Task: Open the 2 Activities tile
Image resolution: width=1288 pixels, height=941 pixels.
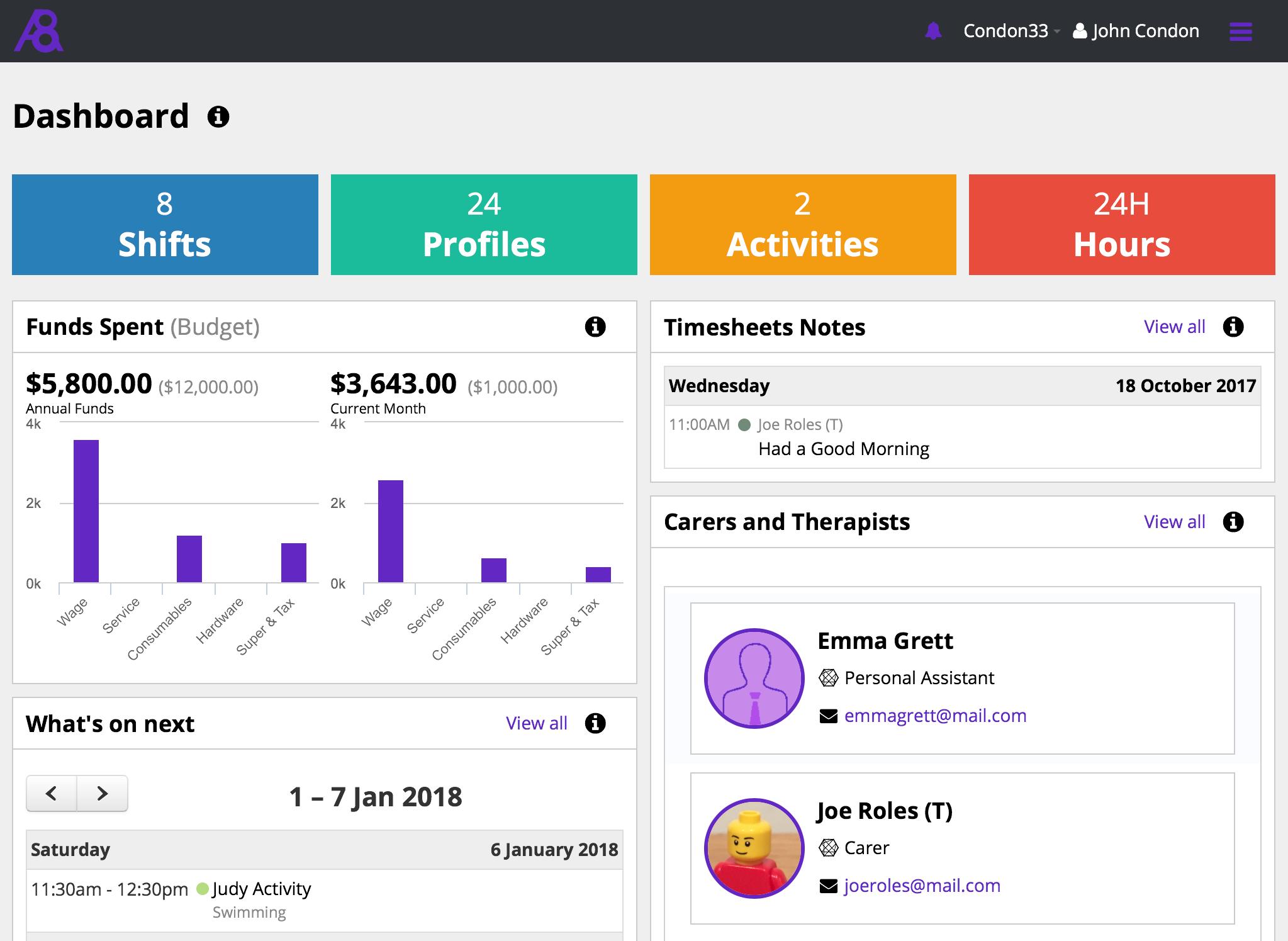Action: (803, 225)
